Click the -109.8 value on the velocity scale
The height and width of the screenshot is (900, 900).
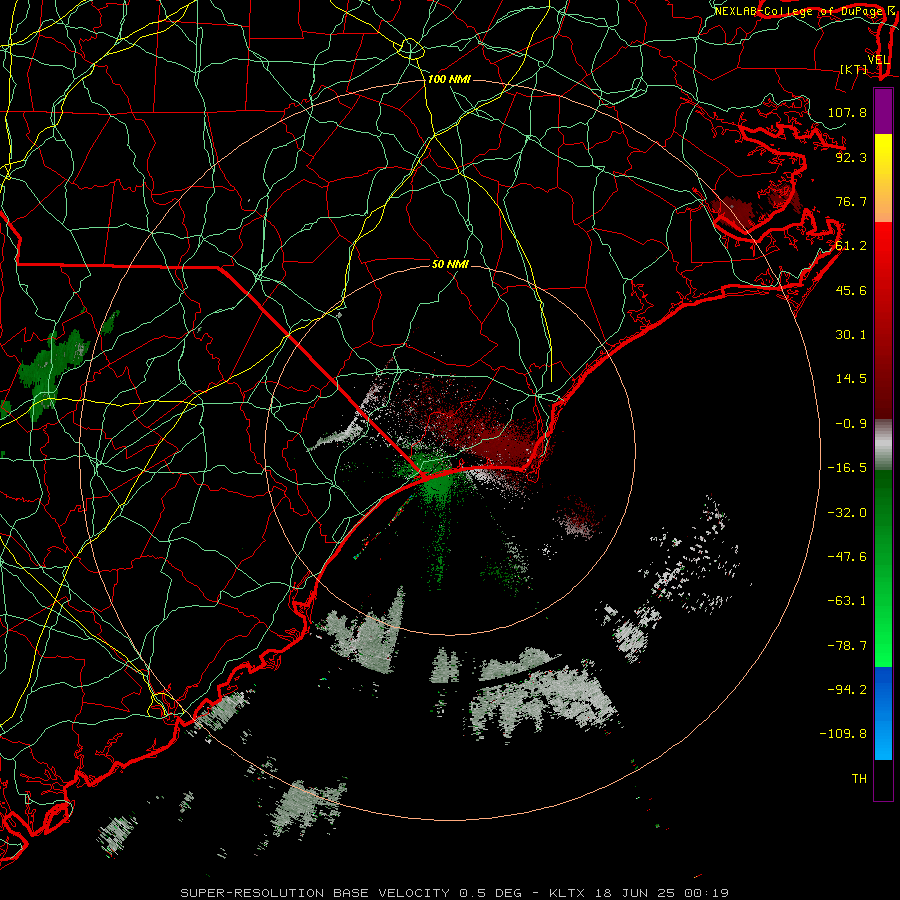click(x=843, y=734)
